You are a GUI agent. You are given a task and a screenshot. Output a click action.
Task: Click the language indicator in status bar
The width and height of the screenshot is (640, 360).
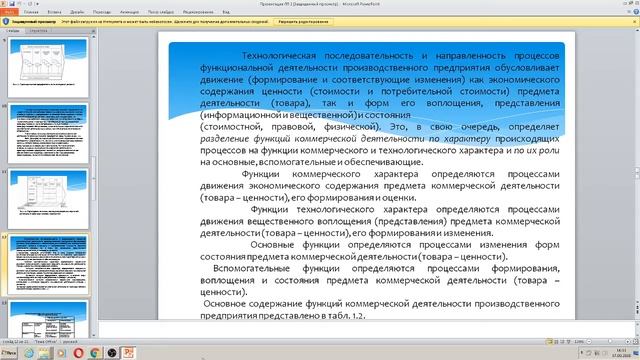(x=69, y=342)
